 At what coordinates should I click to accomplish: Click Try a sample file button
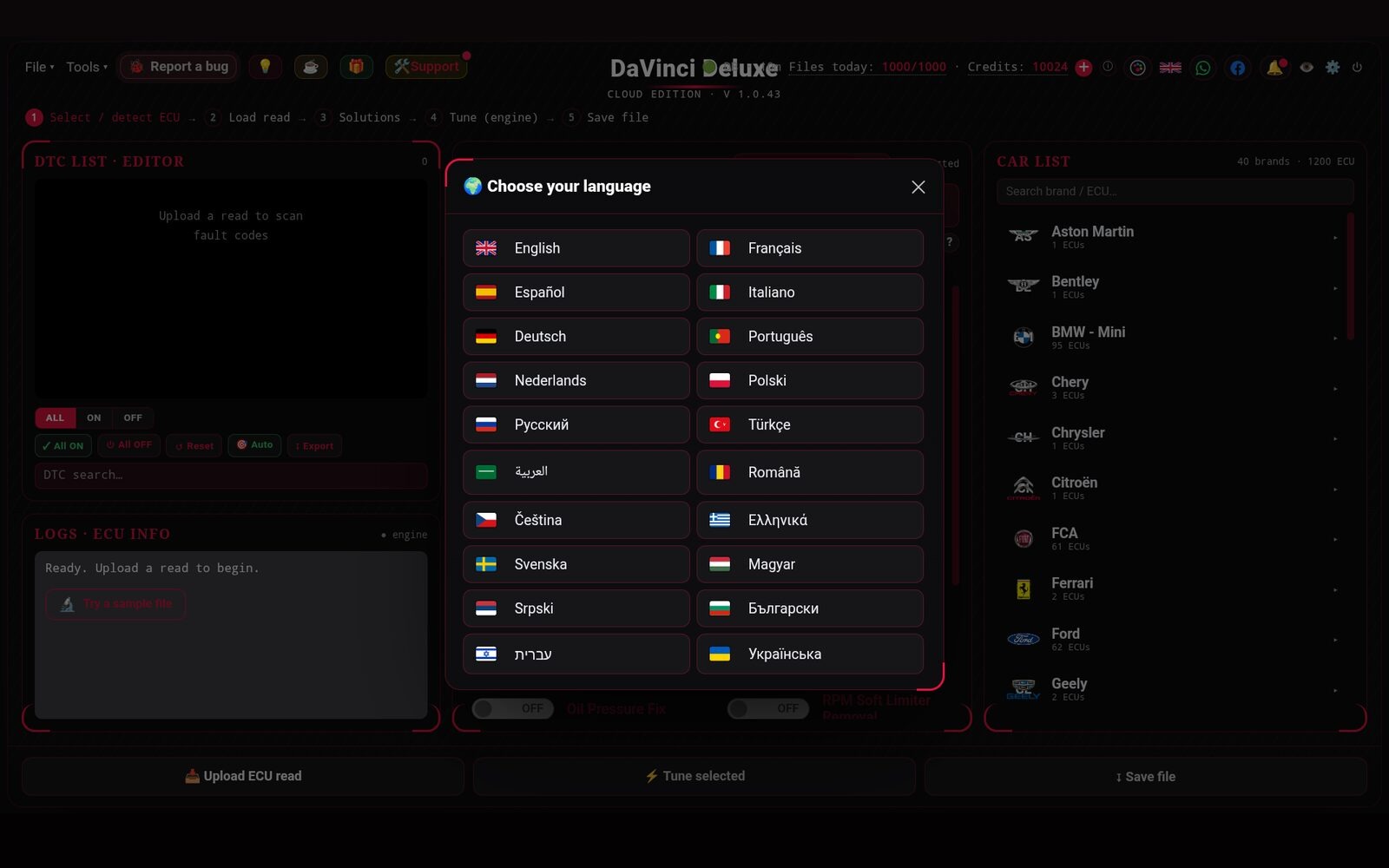(x=115, y=604)
